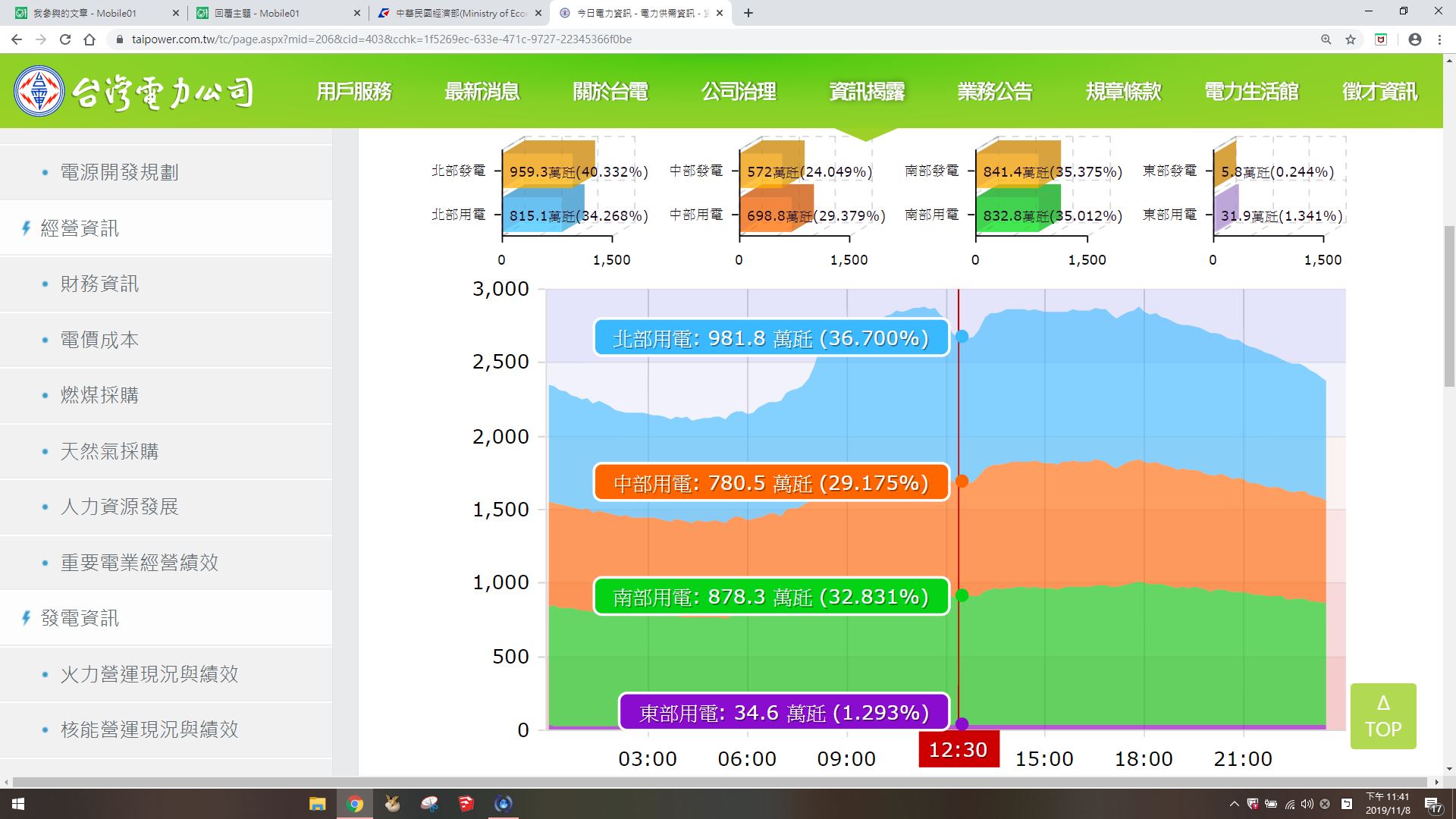Click the 12:30 time marker label
This screenshot has height=819, width=1456.
coord(959,749)
